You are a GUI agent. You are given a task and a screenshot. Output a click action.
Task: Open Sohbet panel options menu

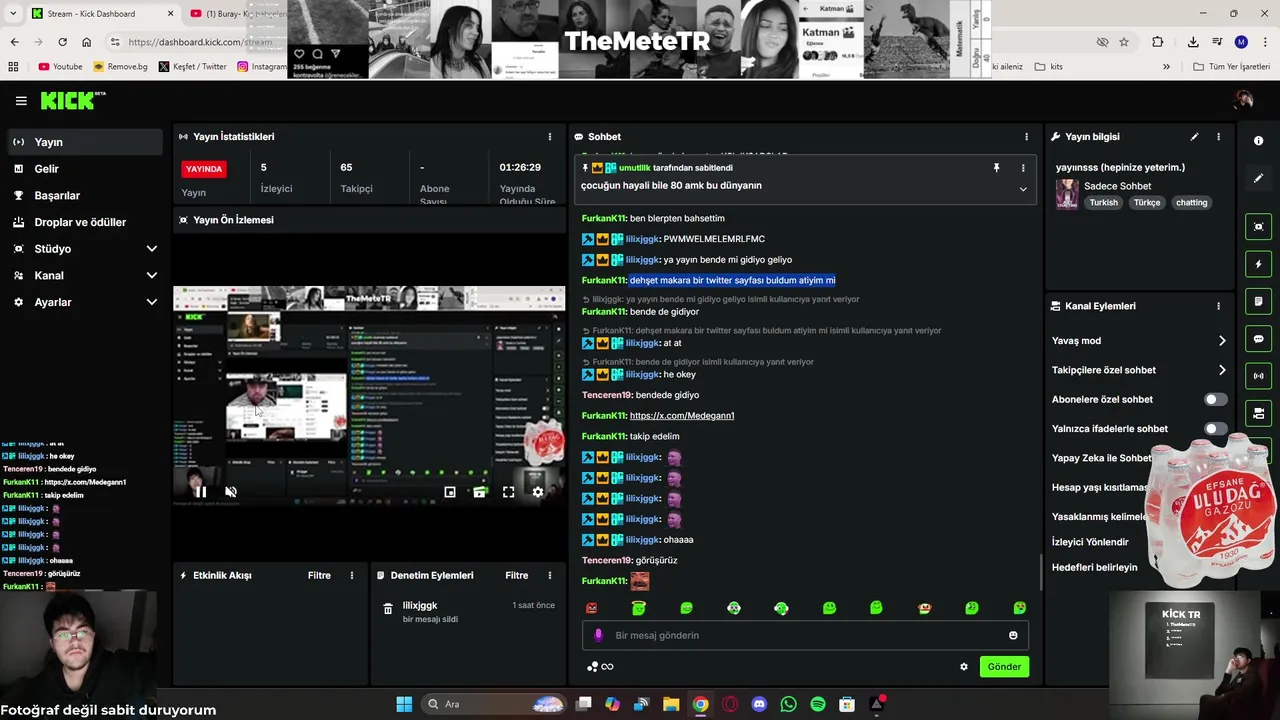tap(1026, 137)
